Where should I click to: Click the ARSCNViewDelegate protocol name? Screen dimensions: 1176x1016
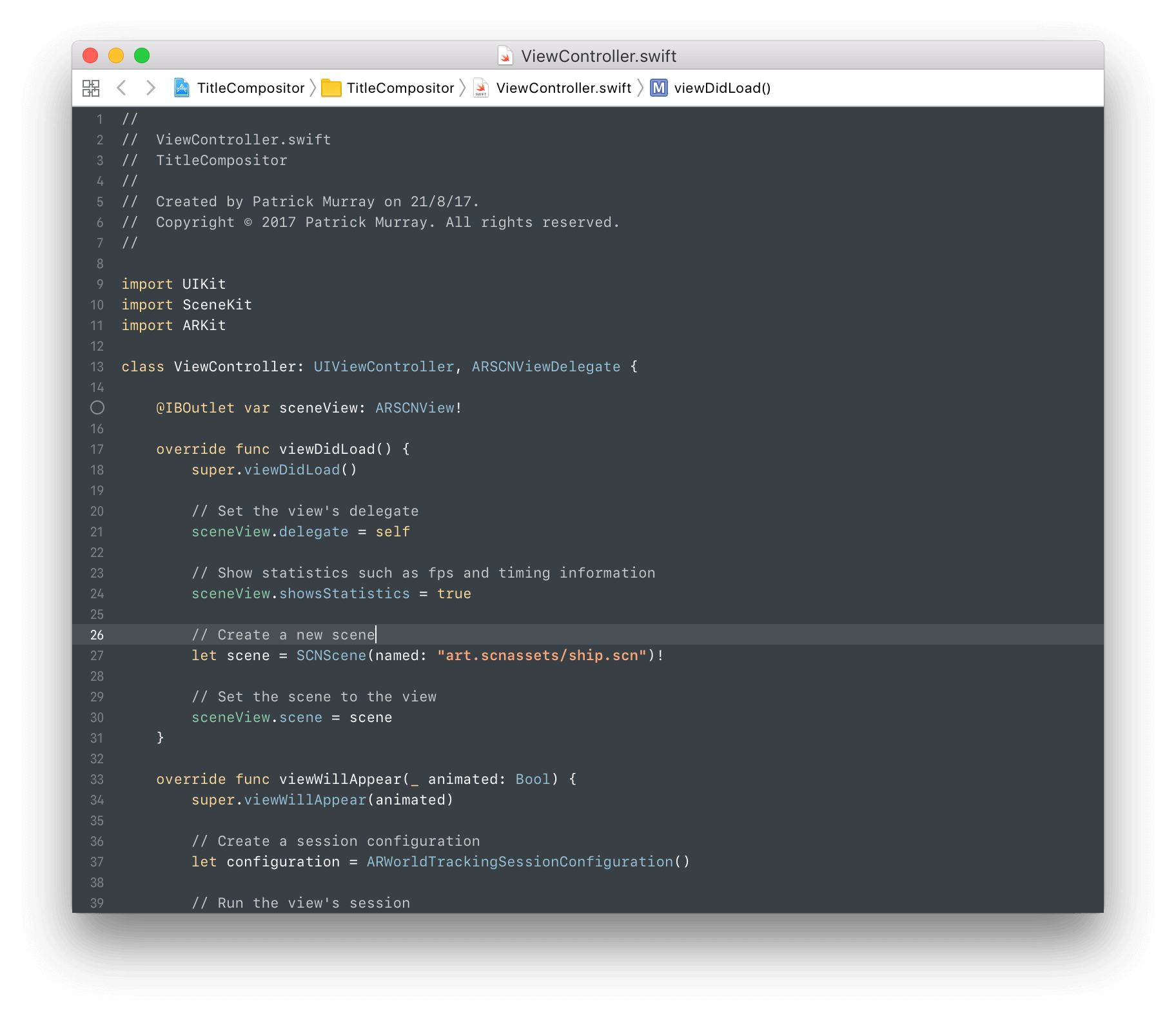pyautogui.click(x=546, y=367)
